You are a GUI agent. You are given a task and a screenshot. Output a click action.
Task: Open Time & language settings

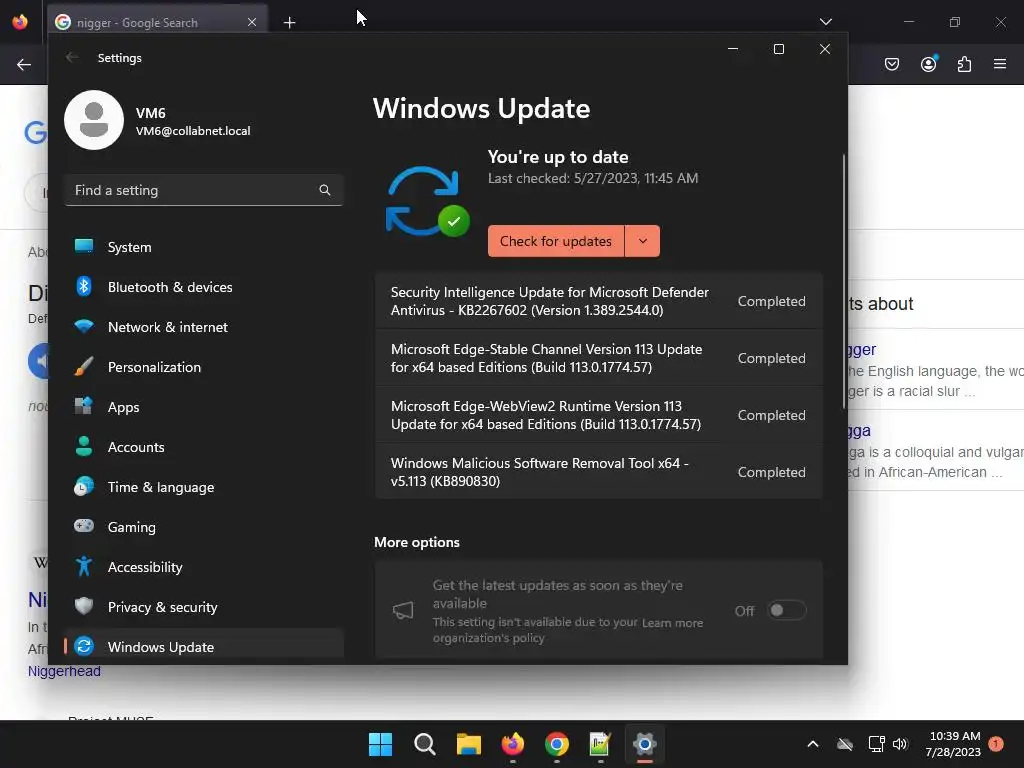(204, 487)
